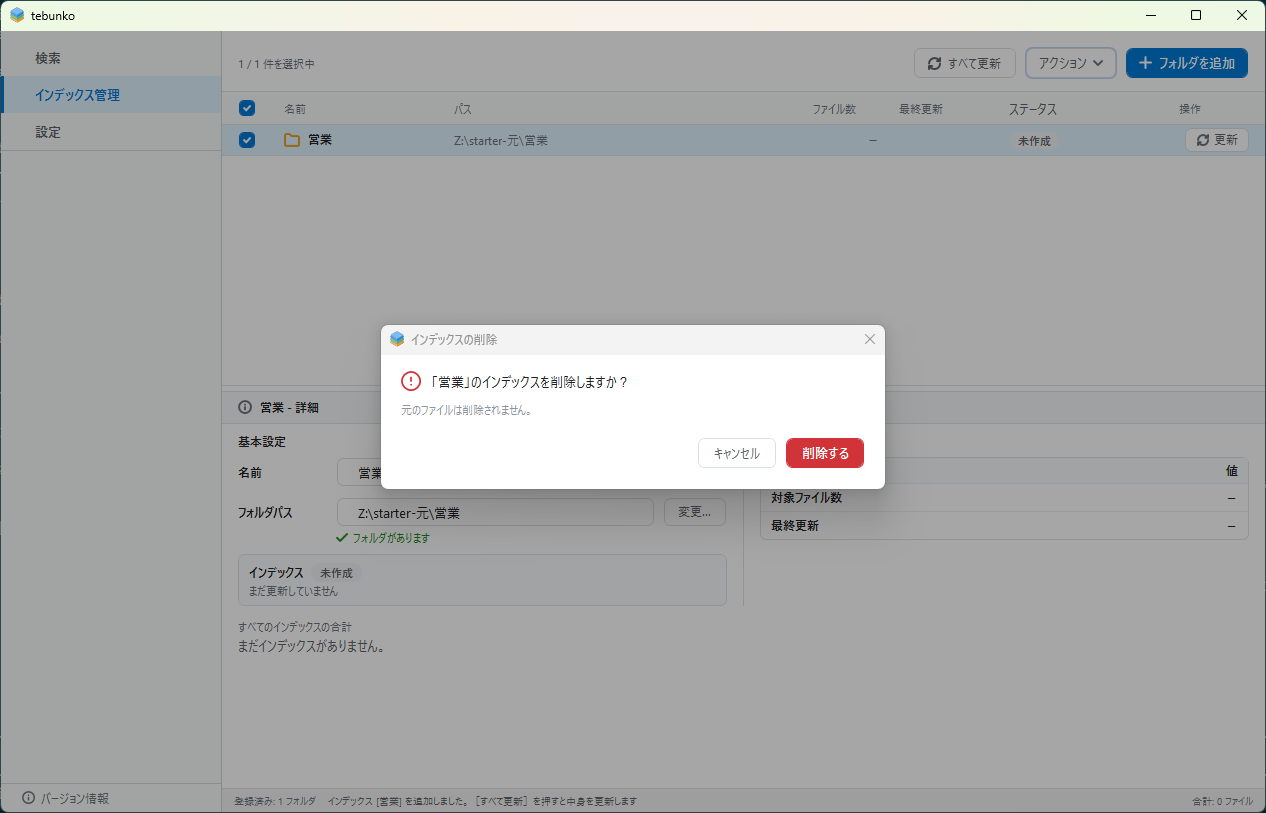Click the 更新 button in the 営業 row
This screenshot has height=813, width=1266.
(1217, 140)
